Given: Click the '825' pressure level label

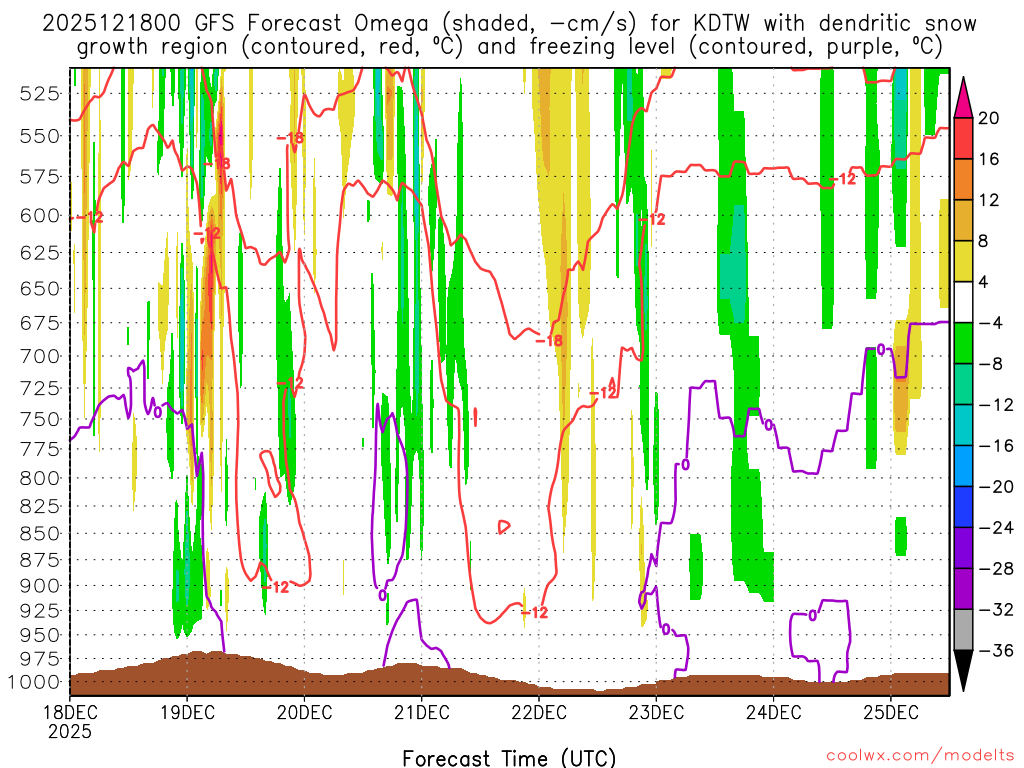Looking at the screenshot, I should point(40,506).
